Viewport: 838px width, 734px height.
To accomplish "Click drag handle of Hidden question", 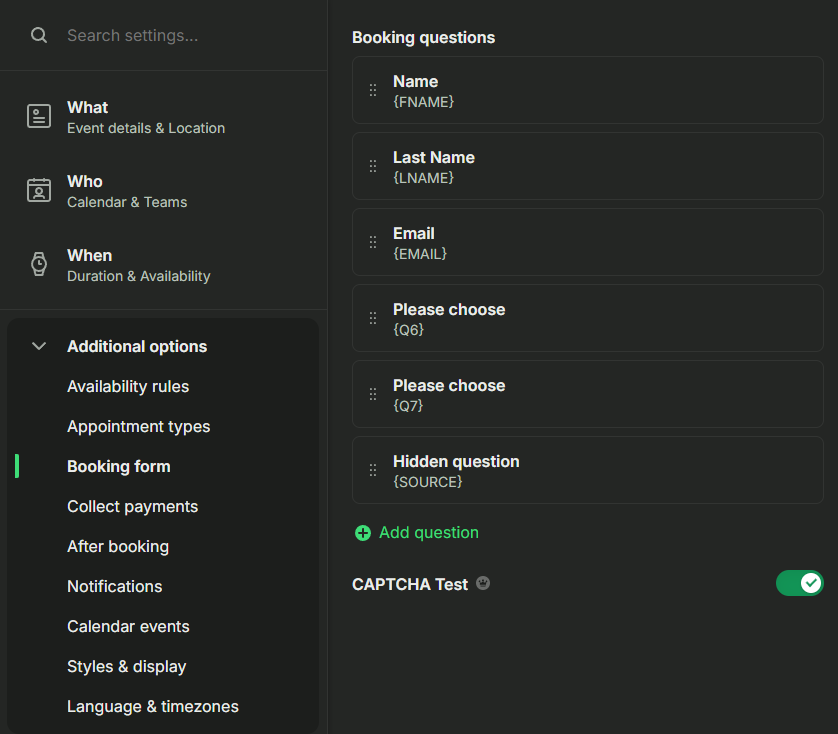I will pos(373,470).
